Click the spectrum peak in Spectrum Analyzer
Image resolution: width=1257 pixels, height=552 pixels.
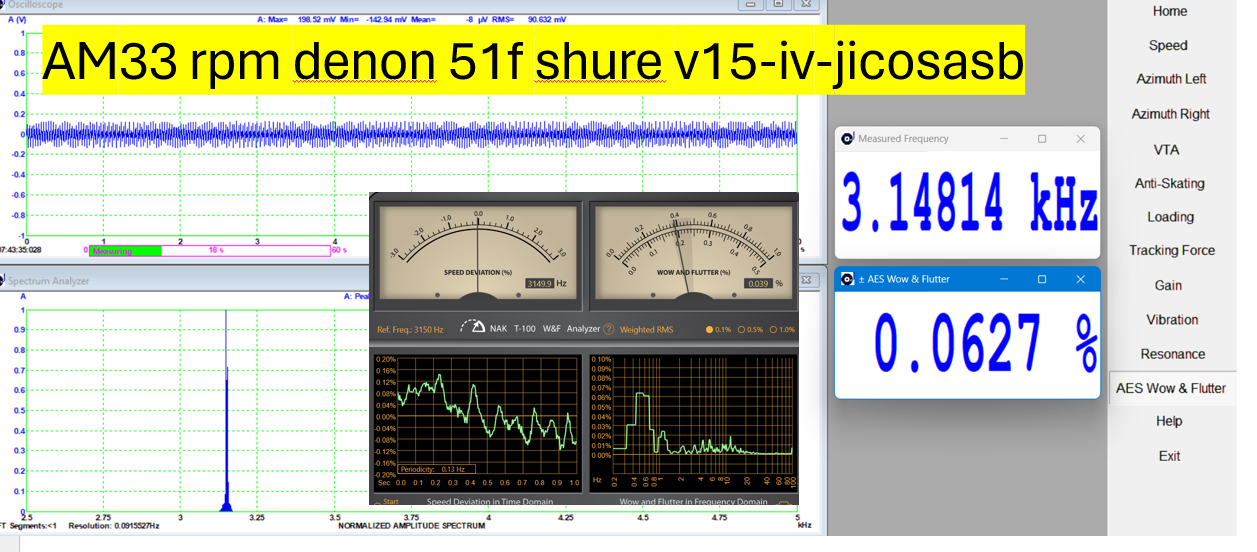click(226, 410)
